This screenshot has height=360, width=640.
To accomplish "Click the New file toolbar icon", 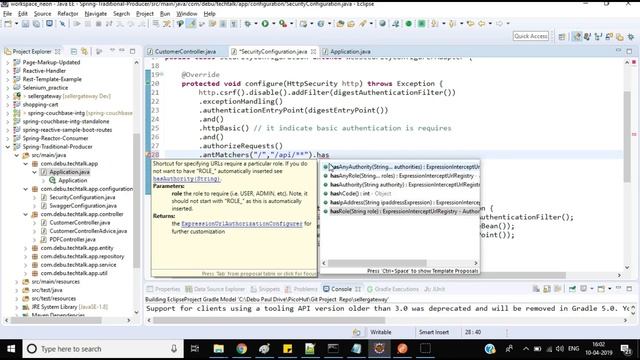I will pyautogui.click(x=8, y=24).
